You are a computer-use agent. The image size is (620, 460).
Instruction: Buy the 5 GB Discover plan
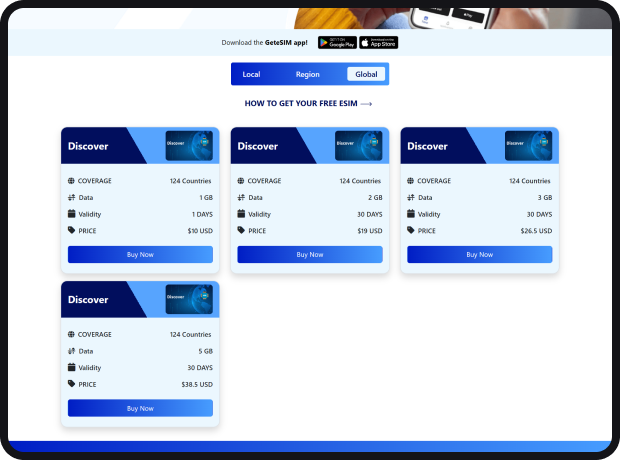point(140,408)
